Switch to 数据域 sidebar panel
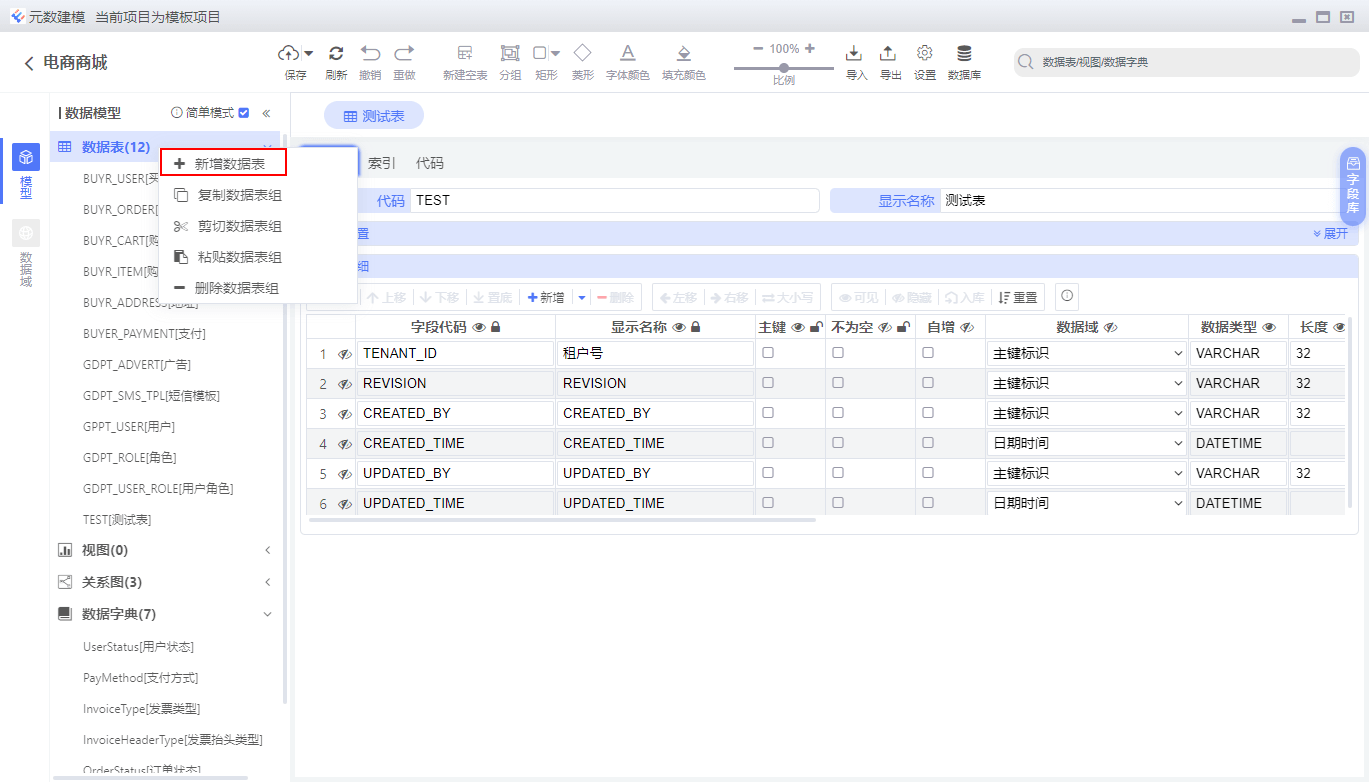 click(26, 254)
